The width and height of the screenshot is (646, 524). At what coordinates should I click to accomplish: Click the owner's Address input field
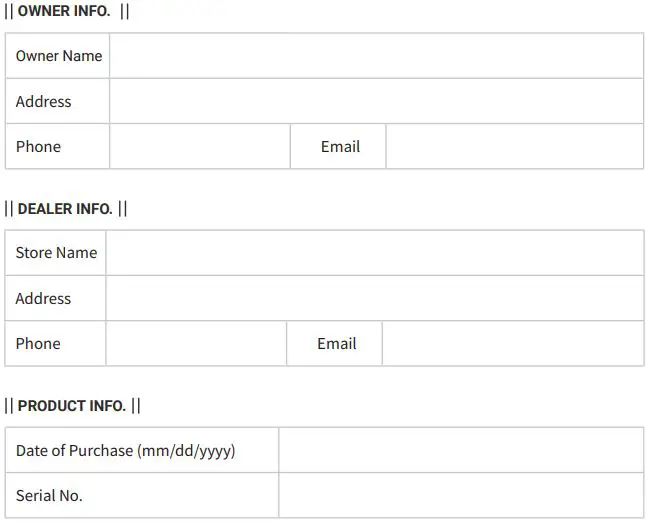376,101
